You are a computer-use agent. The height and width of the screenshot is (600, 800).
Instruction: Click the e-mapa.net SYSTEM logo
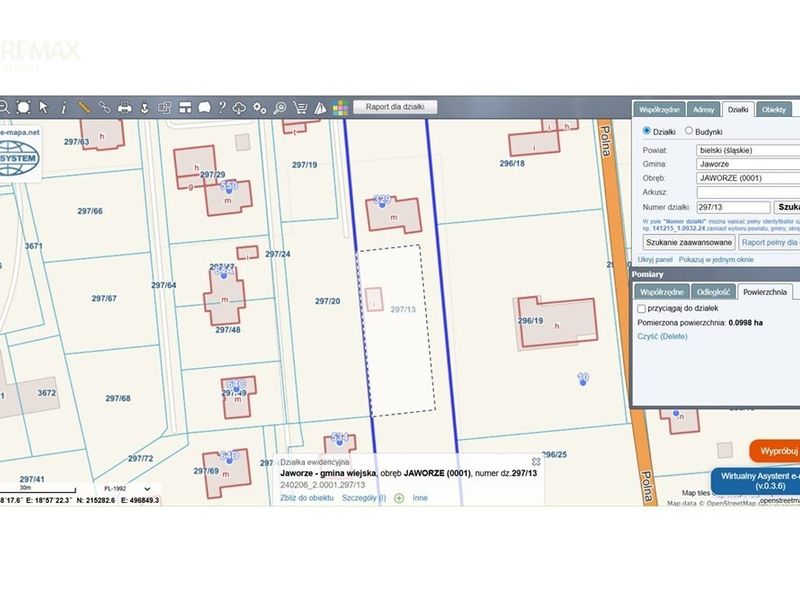pyautogui.click(x=19, y=153)
